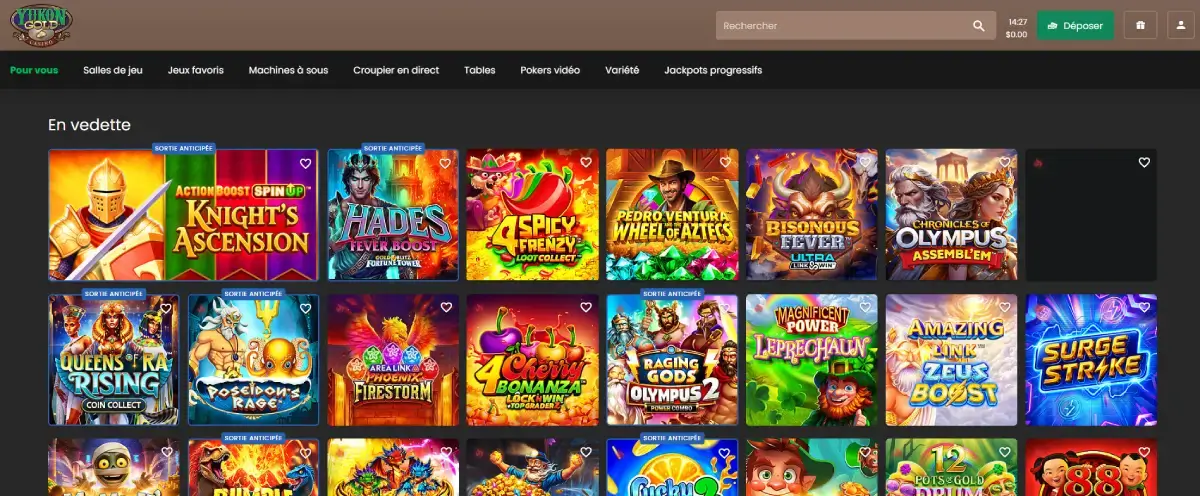Click the Rechercher search field

click(840, 26)
